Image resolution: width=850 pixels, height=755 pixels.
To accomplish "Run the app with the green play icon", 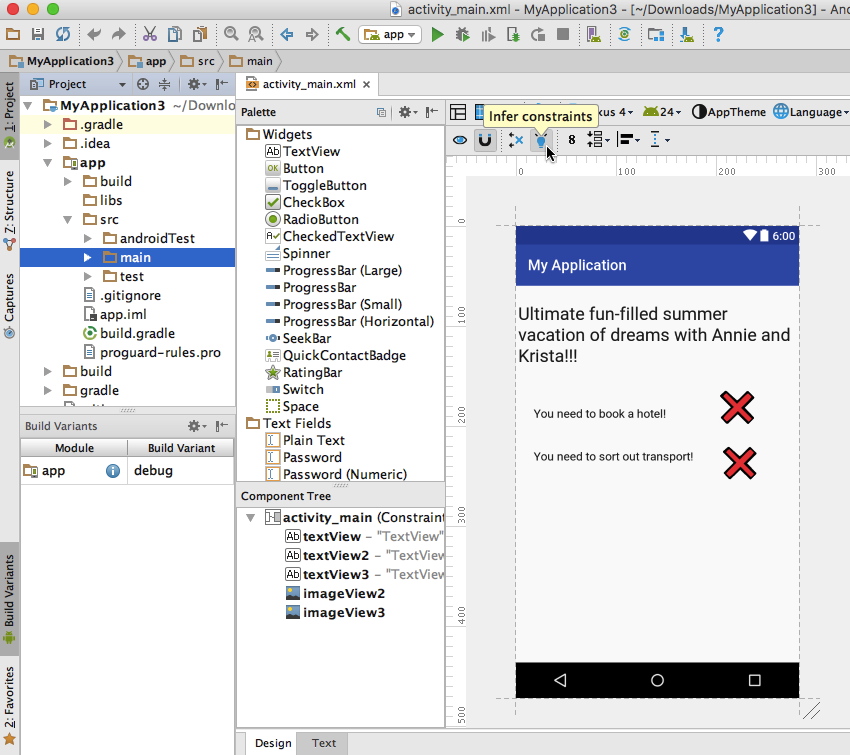I will tap(437, 35).
